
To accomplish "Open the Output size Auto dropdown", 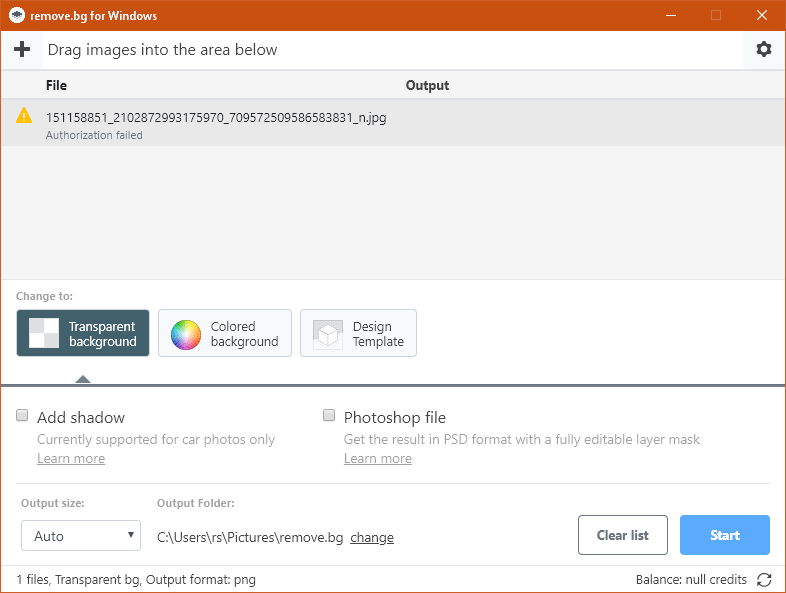I will tap(81, 536).
